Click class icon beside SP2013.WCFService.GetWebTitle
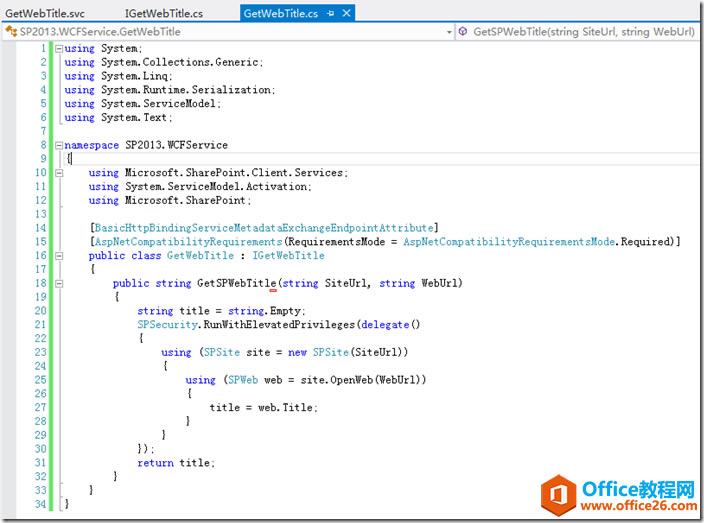Viewport: 704px width, 523px height. (11, 32)
